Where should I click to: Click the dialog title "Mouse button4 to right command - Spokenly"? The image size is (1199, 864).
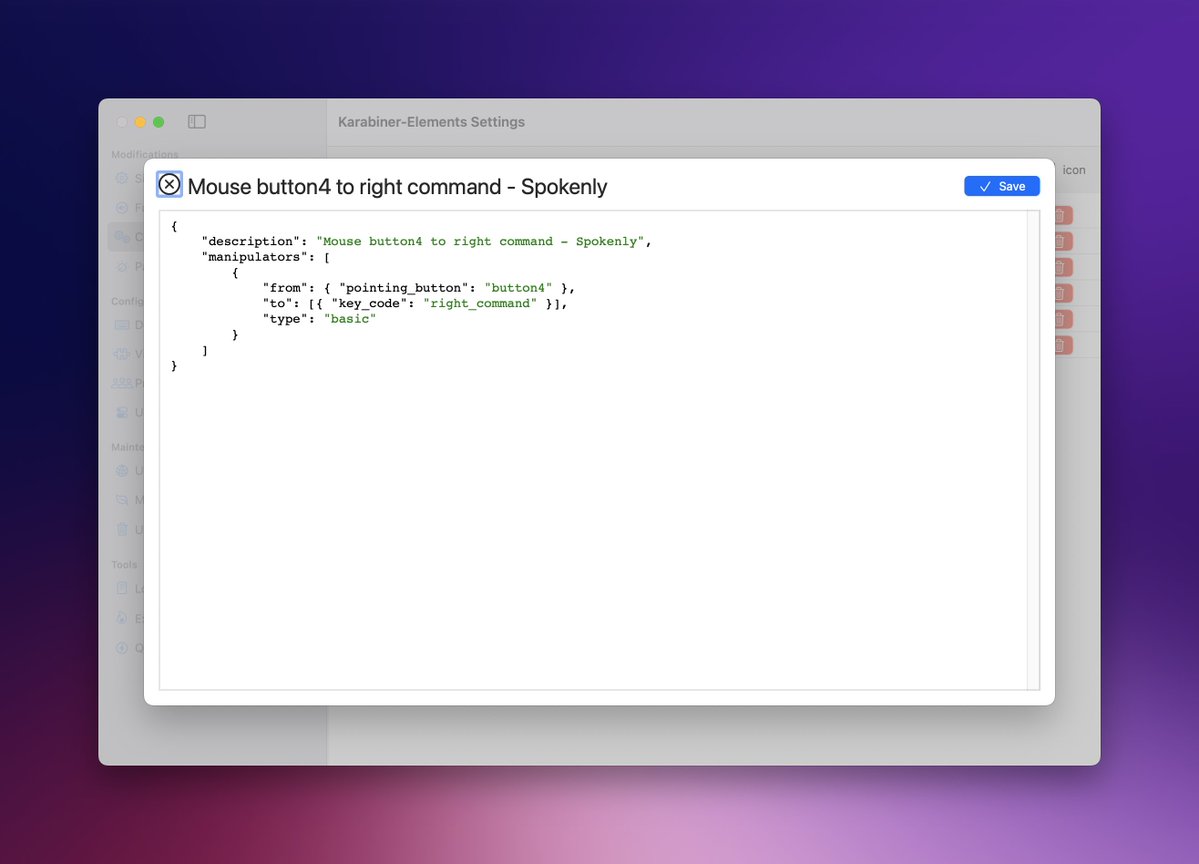tap(397, 187)
